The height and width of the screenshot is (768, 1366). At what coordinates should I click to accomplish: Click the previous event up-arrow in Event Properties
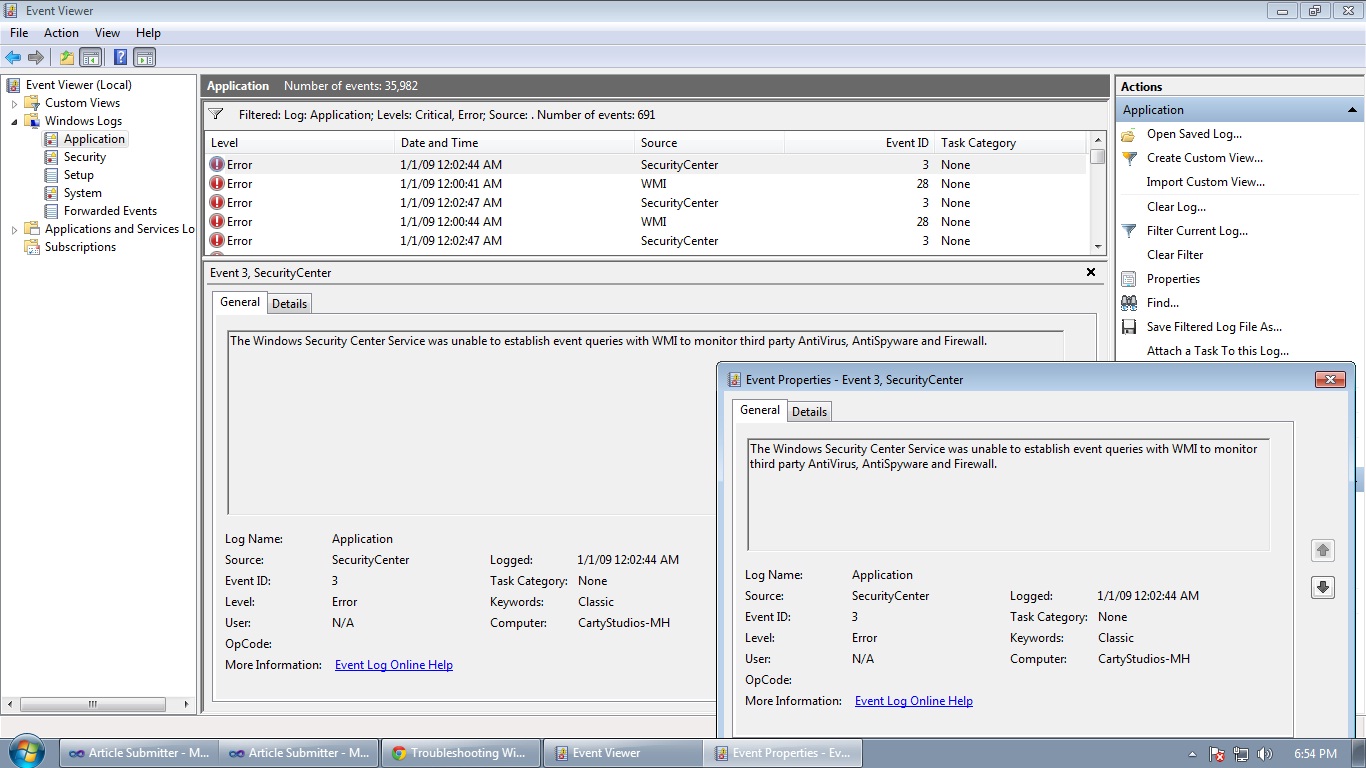pos(1323,550)
